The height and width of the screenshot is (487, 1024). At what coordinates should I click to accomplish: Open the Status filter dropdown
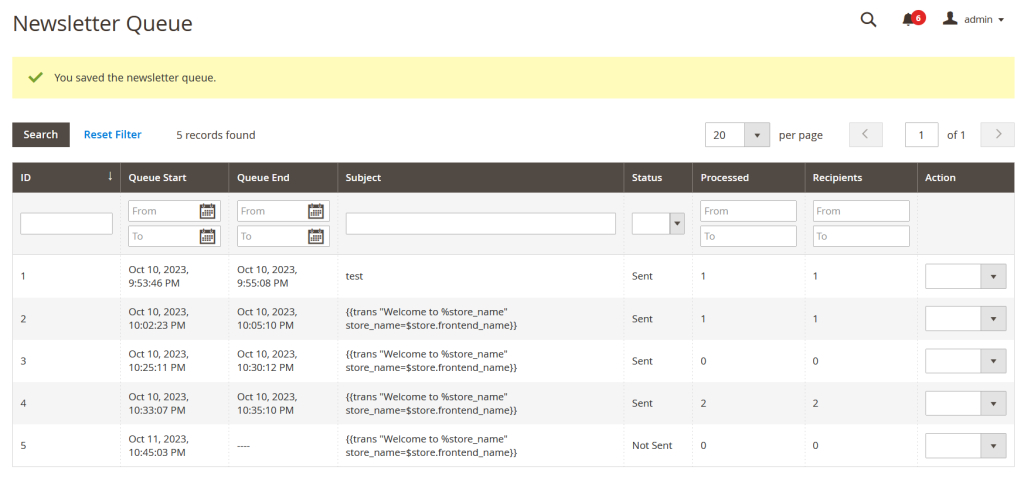click(658, 223)
